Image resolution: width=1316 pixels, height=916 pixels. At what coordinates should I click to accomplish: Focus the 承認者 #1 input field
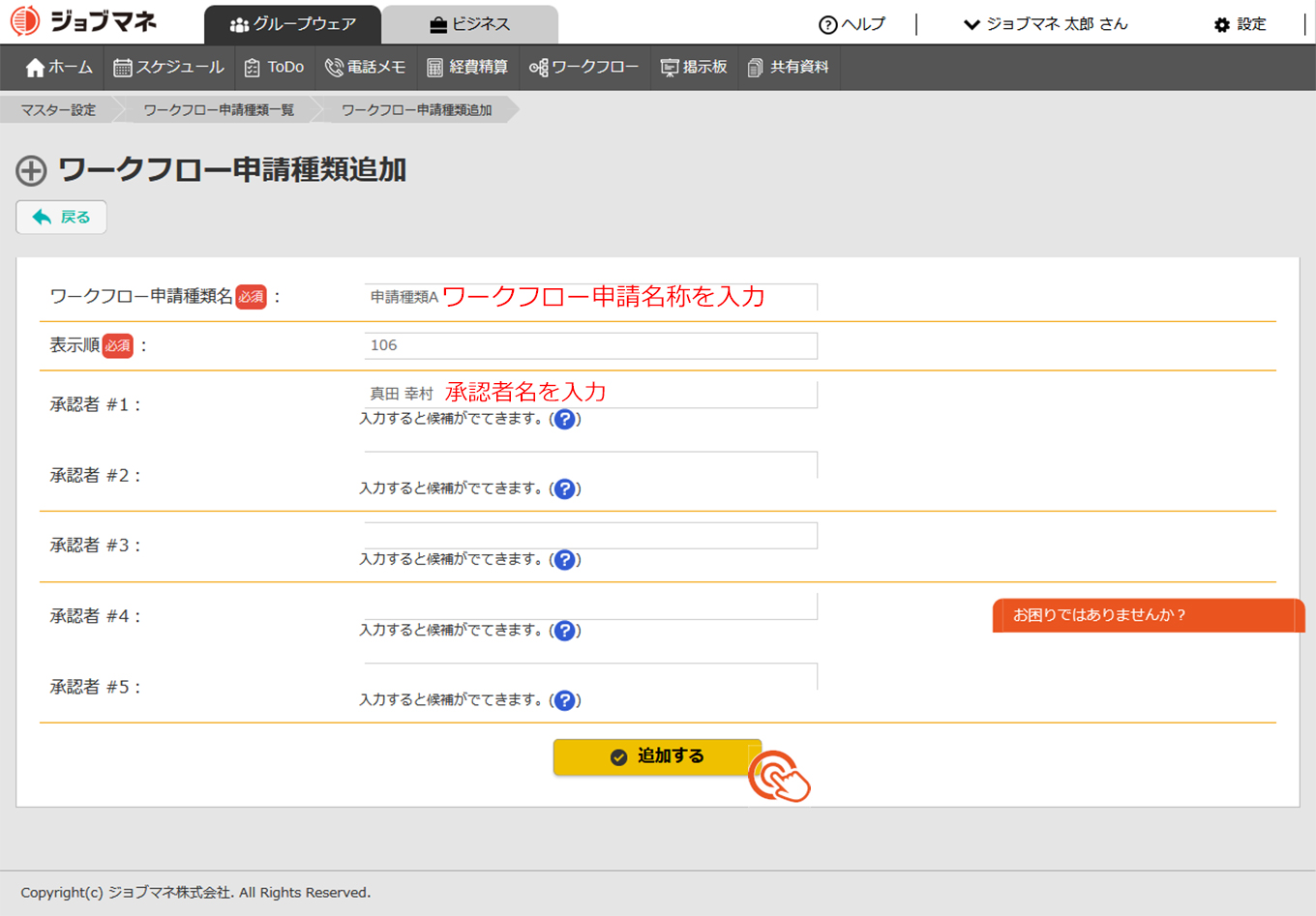pos(590,394)
